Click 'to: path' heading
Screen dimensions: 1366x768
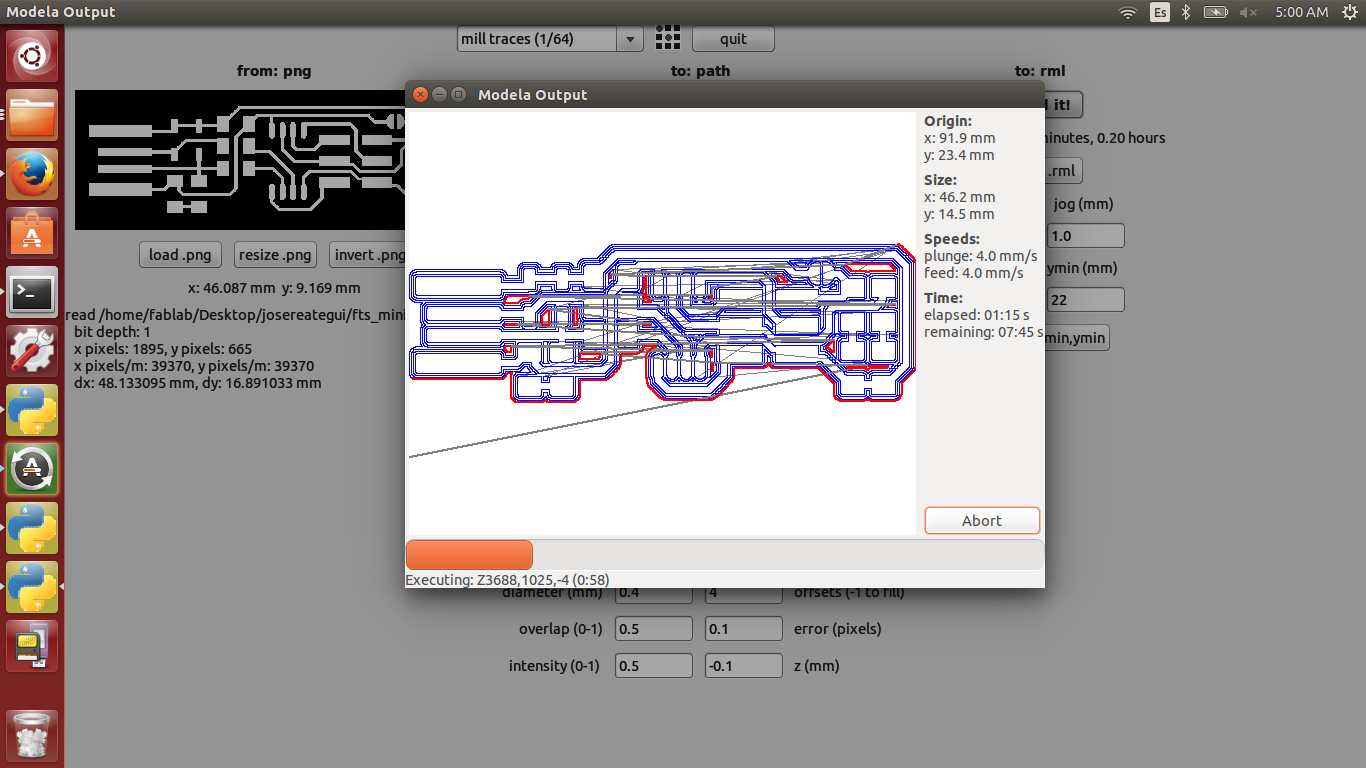700,71
